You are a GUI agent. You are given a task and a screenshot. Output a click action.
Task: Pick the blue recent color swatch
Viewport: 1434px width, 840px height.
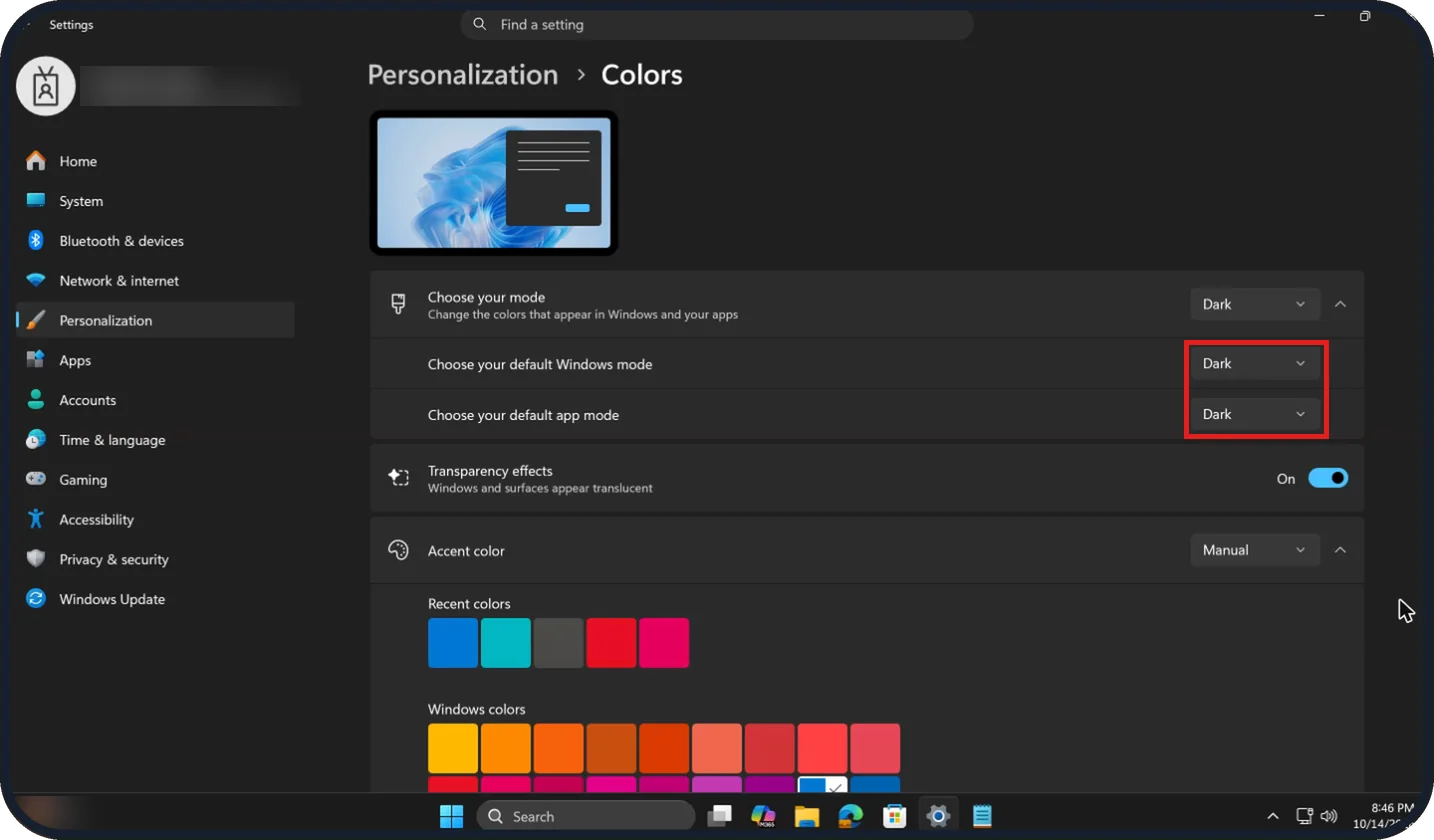(x=453, y=643)
